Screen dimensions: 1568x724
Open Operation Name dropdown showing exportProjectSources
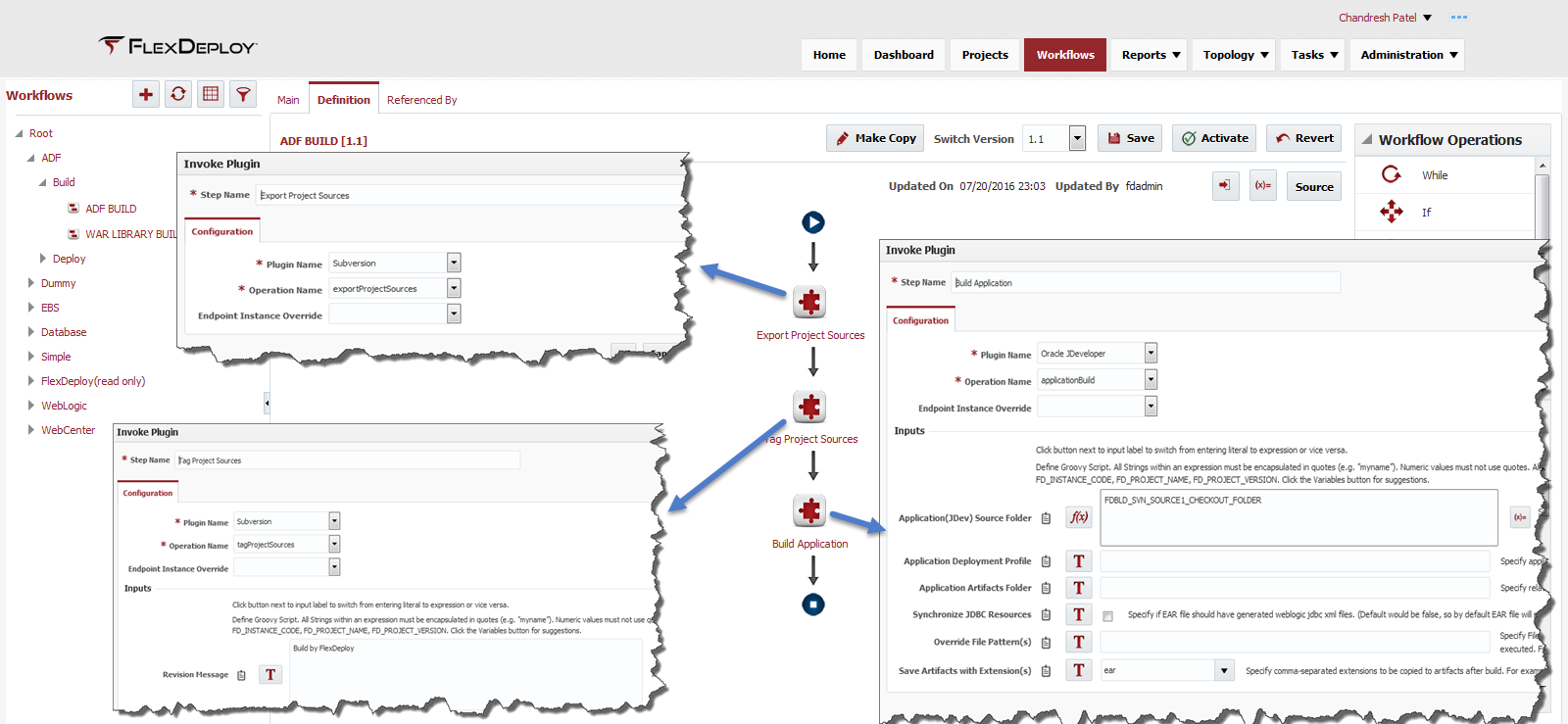click(454, 288)
